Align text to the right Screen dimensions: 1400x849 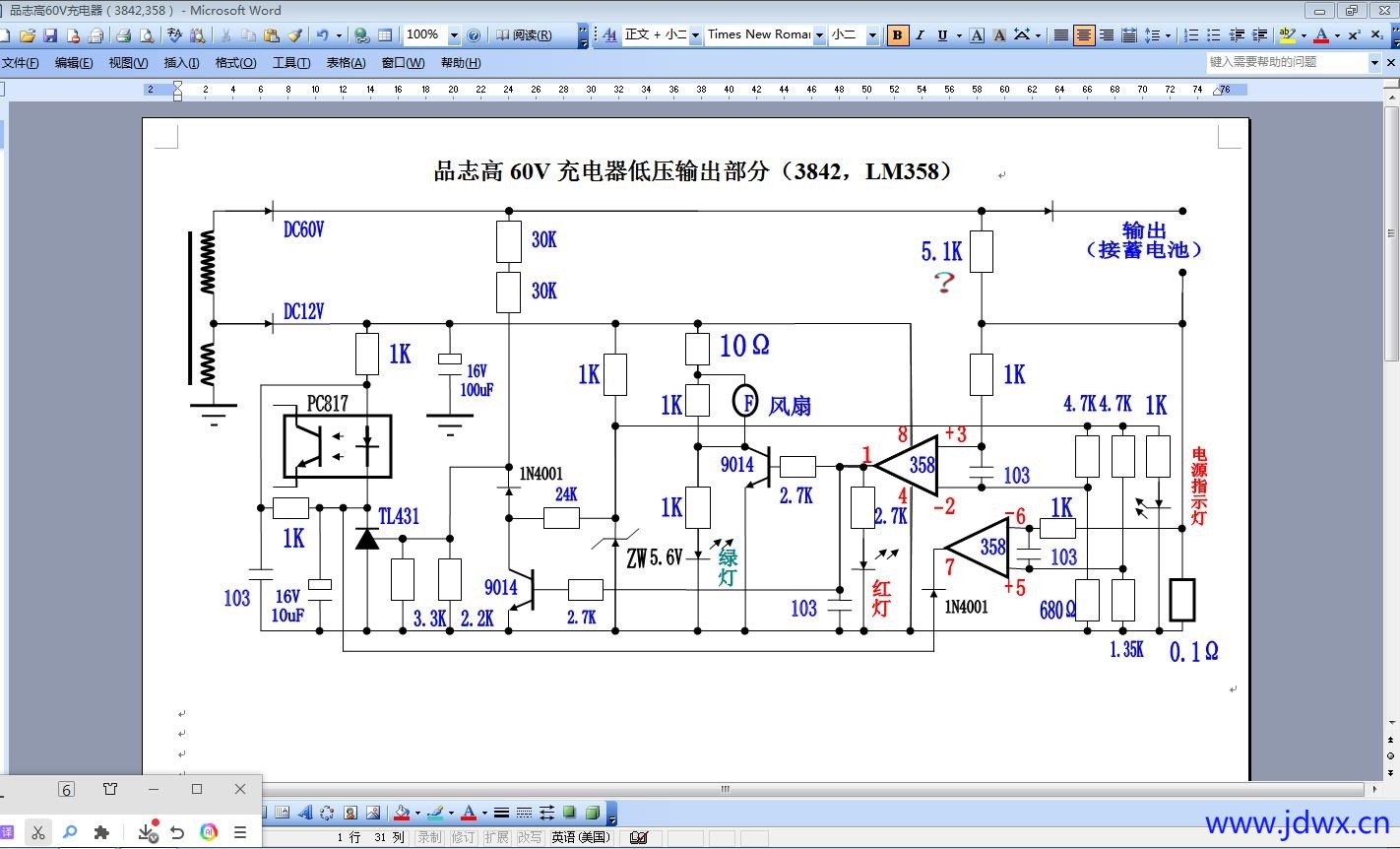click(1106, 35)
